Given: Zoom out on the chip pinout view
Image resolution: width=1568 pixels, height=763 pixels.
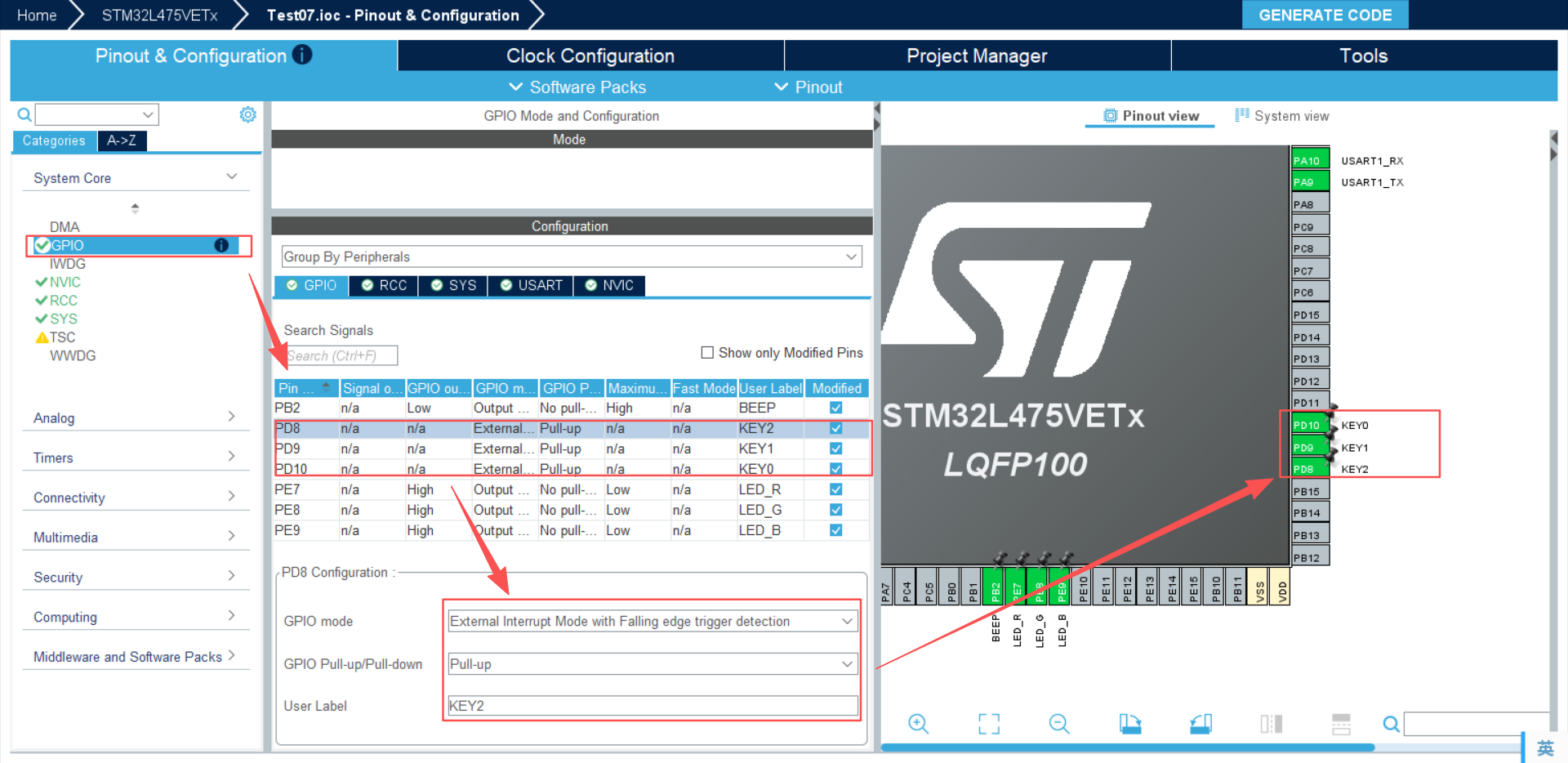Looking at the screenshot, I should click(1059, 724).
